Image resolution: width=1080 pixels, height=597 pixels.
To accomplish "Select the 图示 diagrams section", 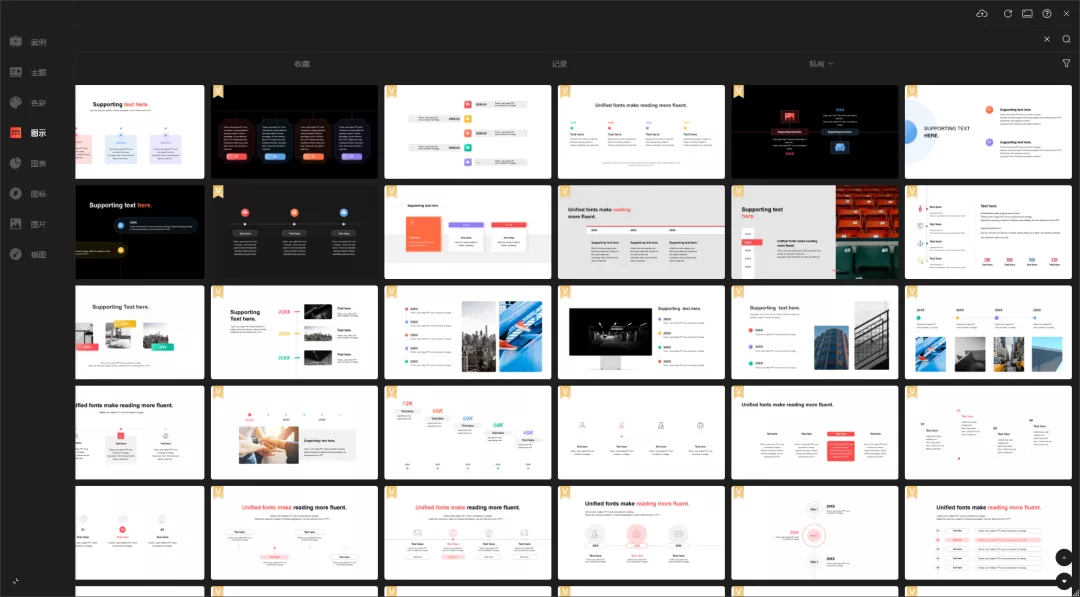I will [28, 133].
